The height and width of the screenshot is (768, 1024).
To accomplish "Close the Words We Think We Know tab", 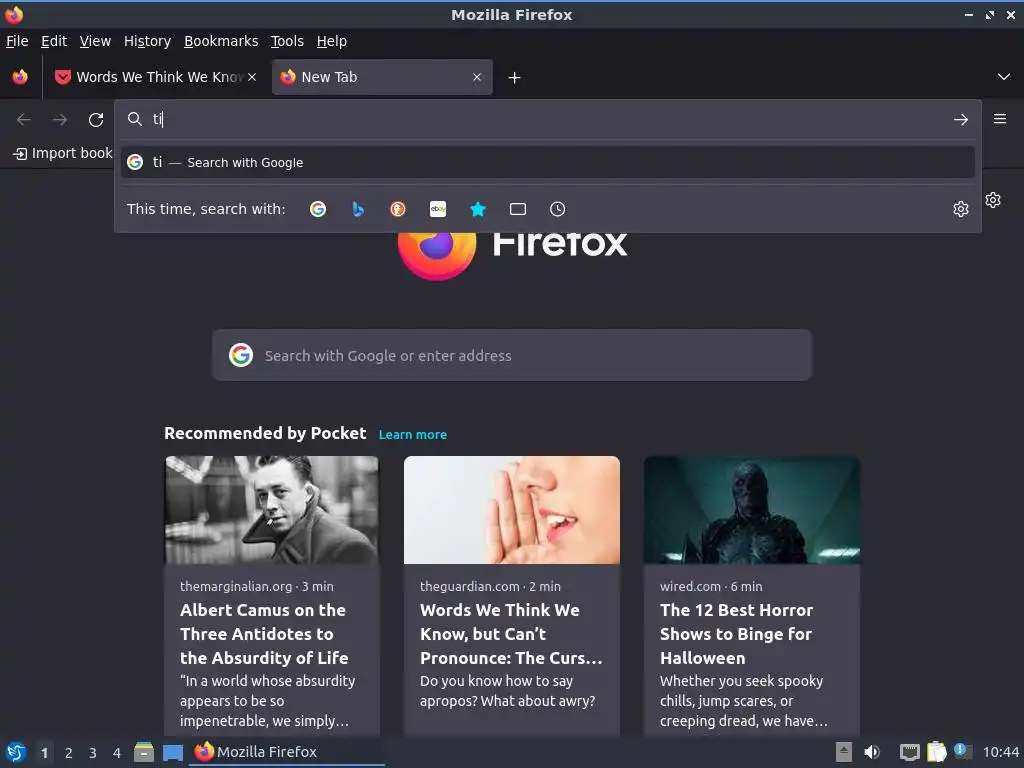I will [x=252, y=77].
